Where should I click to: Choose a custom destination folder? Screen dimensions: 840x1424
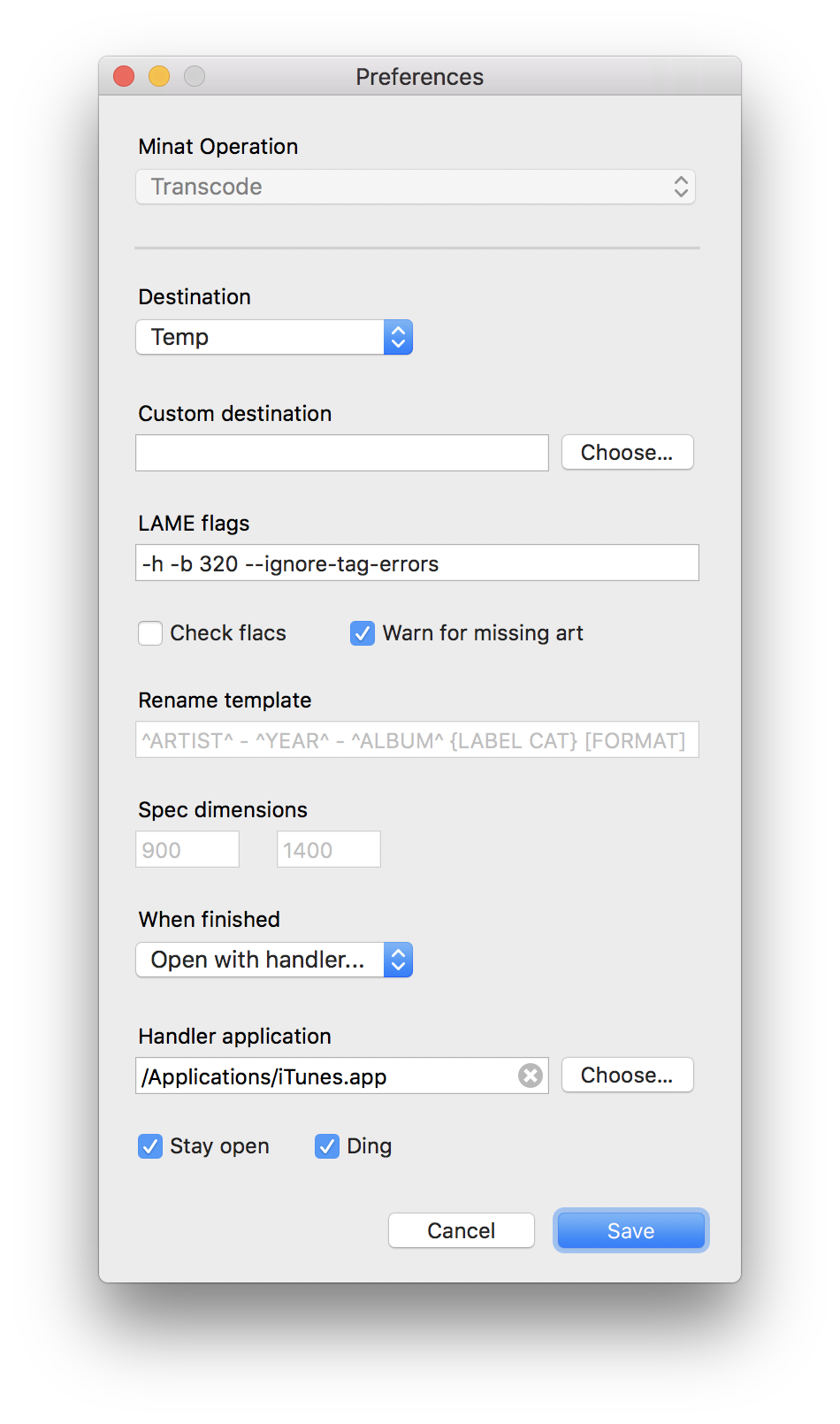tap(627, 453)
